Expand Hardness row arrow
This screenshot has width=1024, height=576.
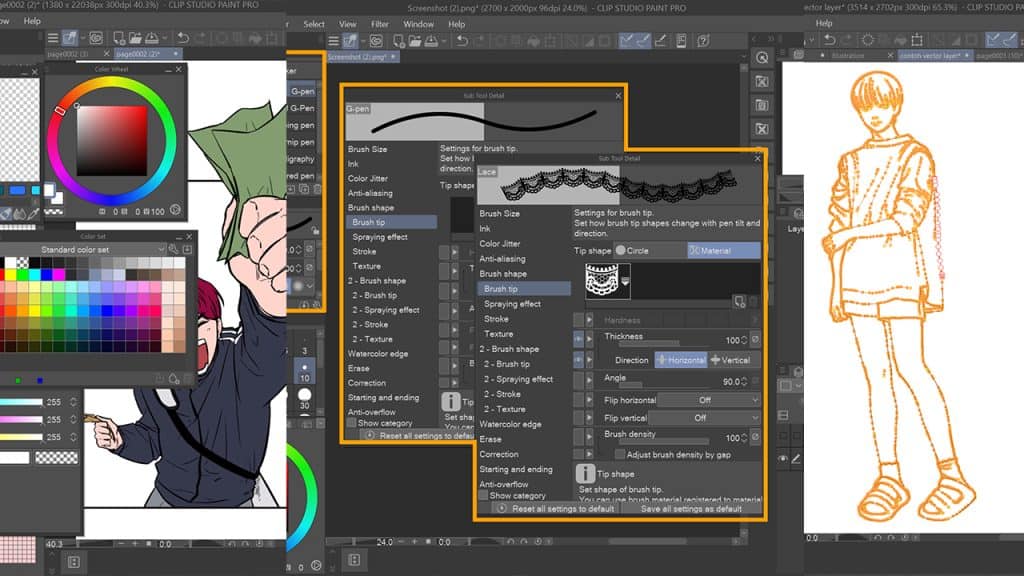(590, 320)
